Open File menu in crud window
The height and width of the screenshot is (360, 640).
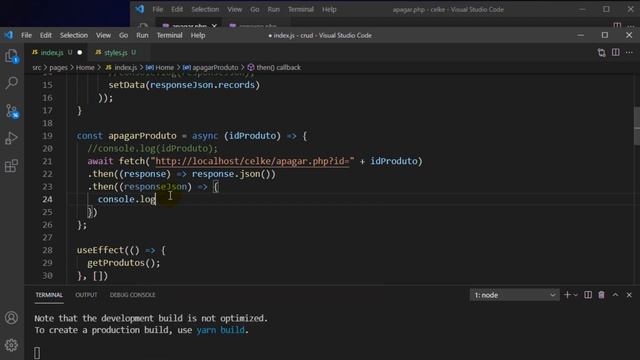(27, 36)
